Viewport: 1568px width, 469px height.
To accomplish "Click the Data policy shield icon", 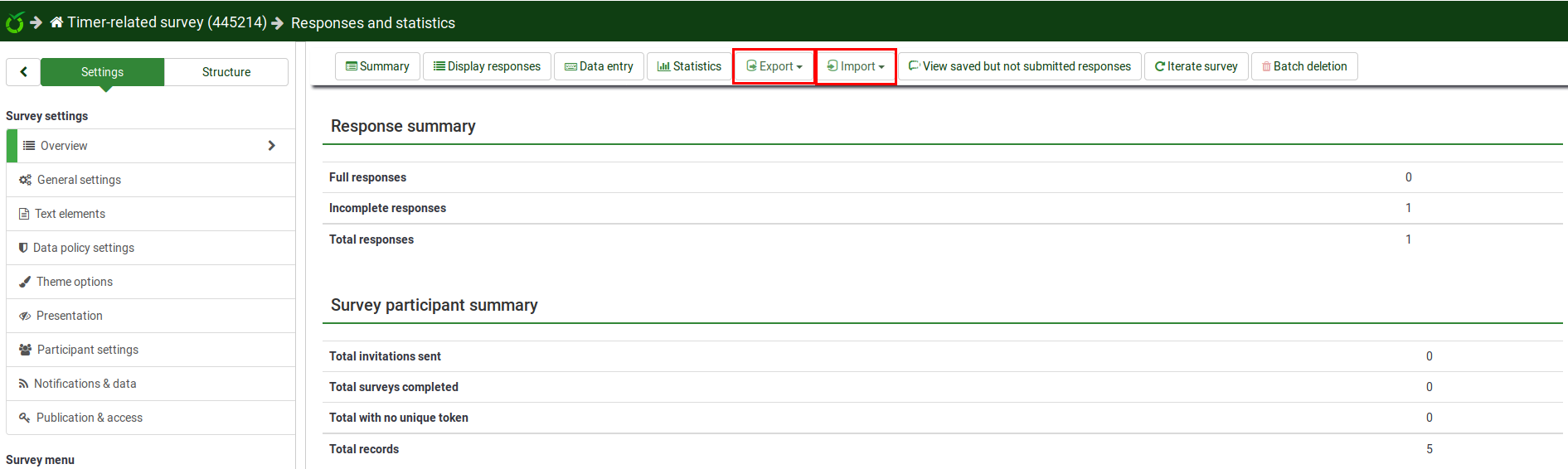I will pyautogui.click(x=23, y=248).
